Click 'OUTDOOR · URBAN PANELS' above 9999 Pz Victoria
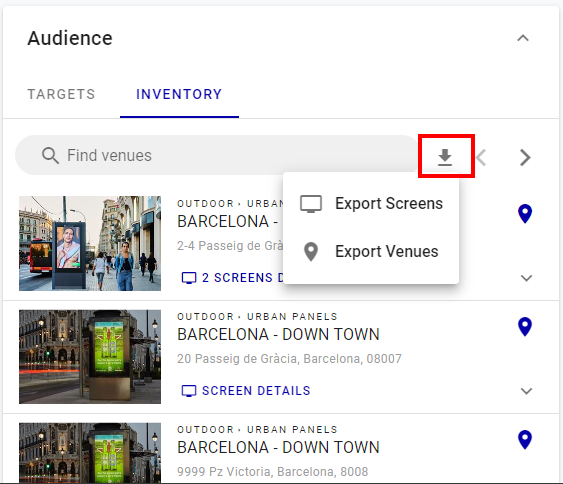Image resolution: width=563 pixels, height=484 pixels. 257,430
